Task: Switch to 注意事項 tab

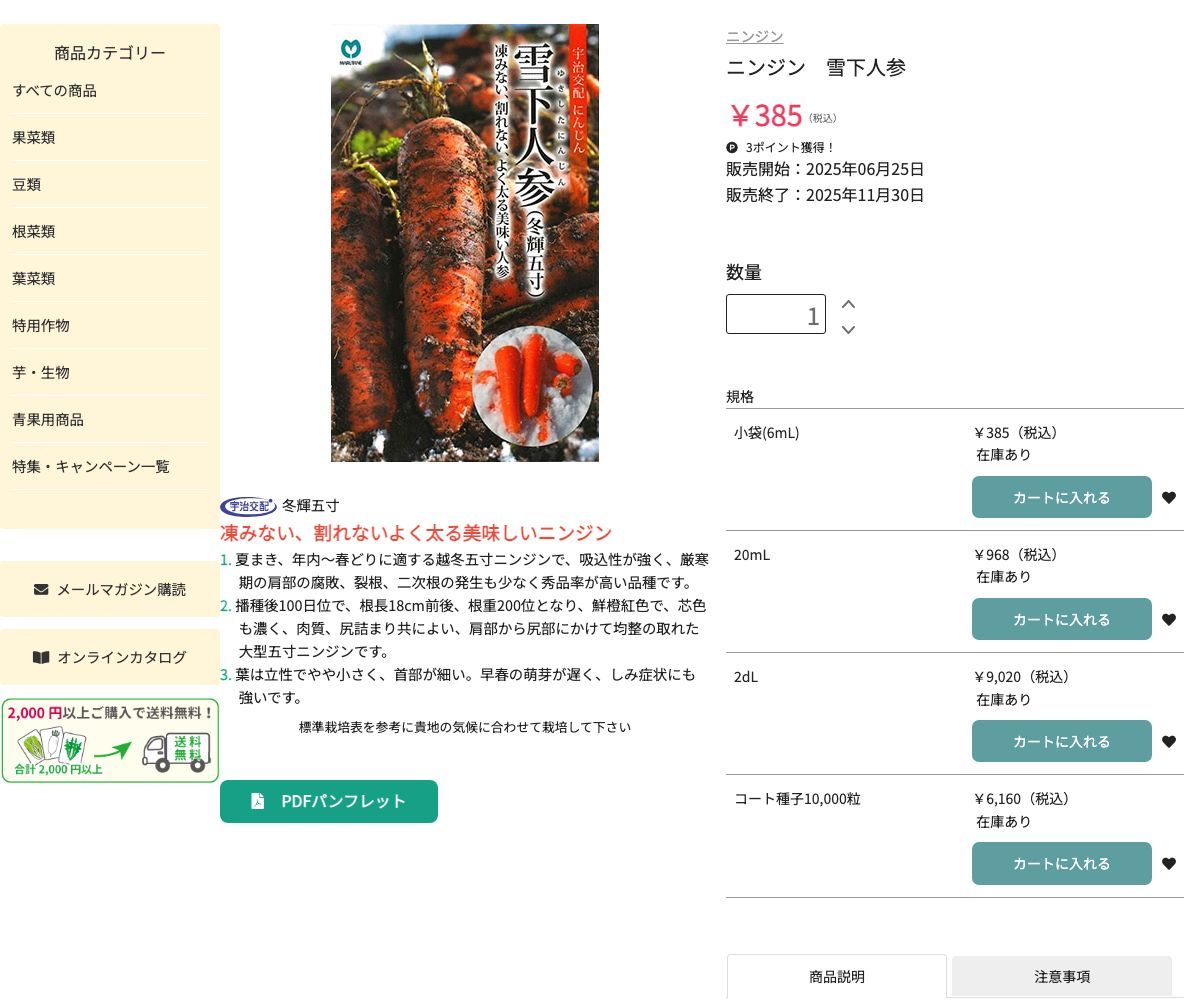Action: pyautogui.click(x=1061, y=977)
